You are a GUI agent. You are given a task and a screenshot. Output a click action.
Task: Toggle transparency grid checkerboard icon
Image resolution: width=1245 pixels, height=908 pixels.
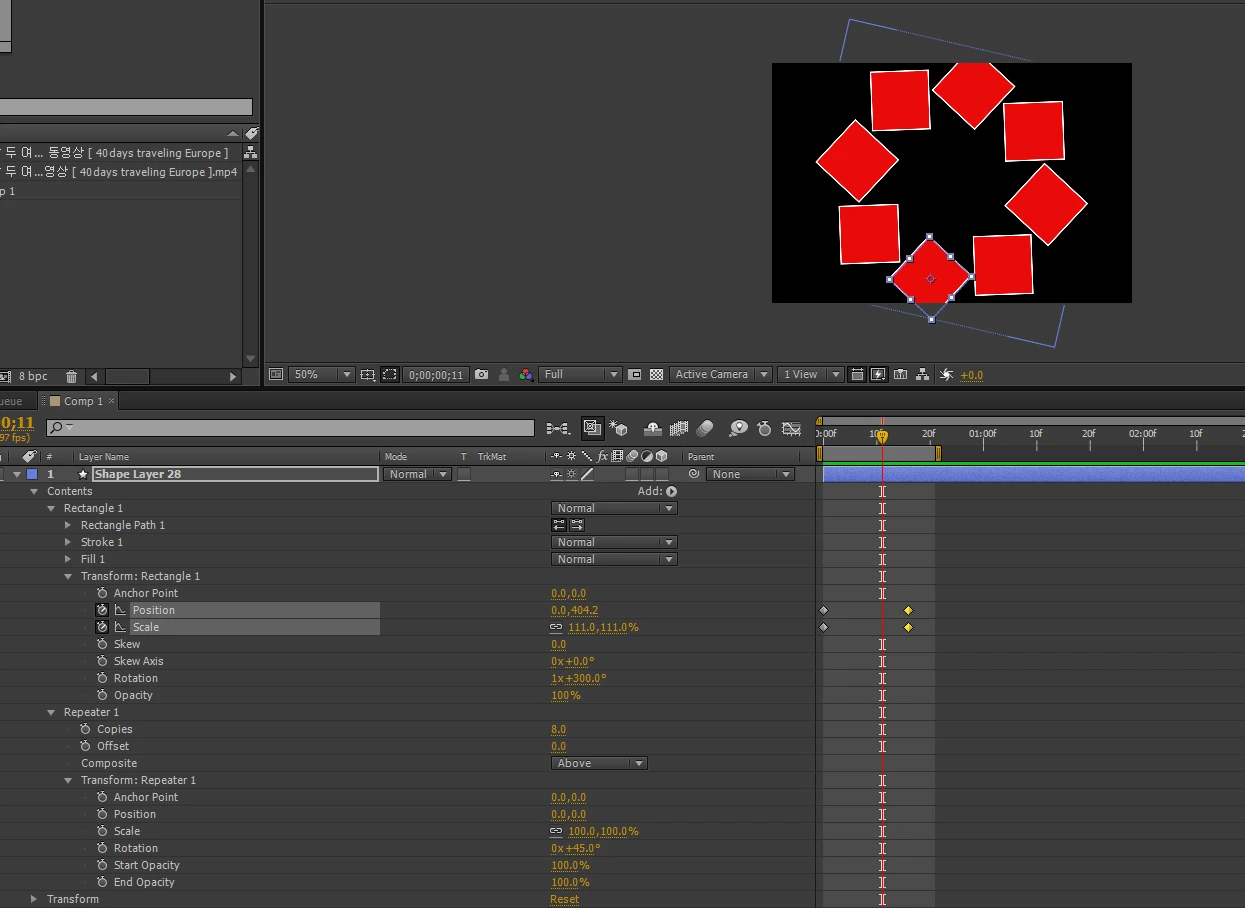click(656, 375)
